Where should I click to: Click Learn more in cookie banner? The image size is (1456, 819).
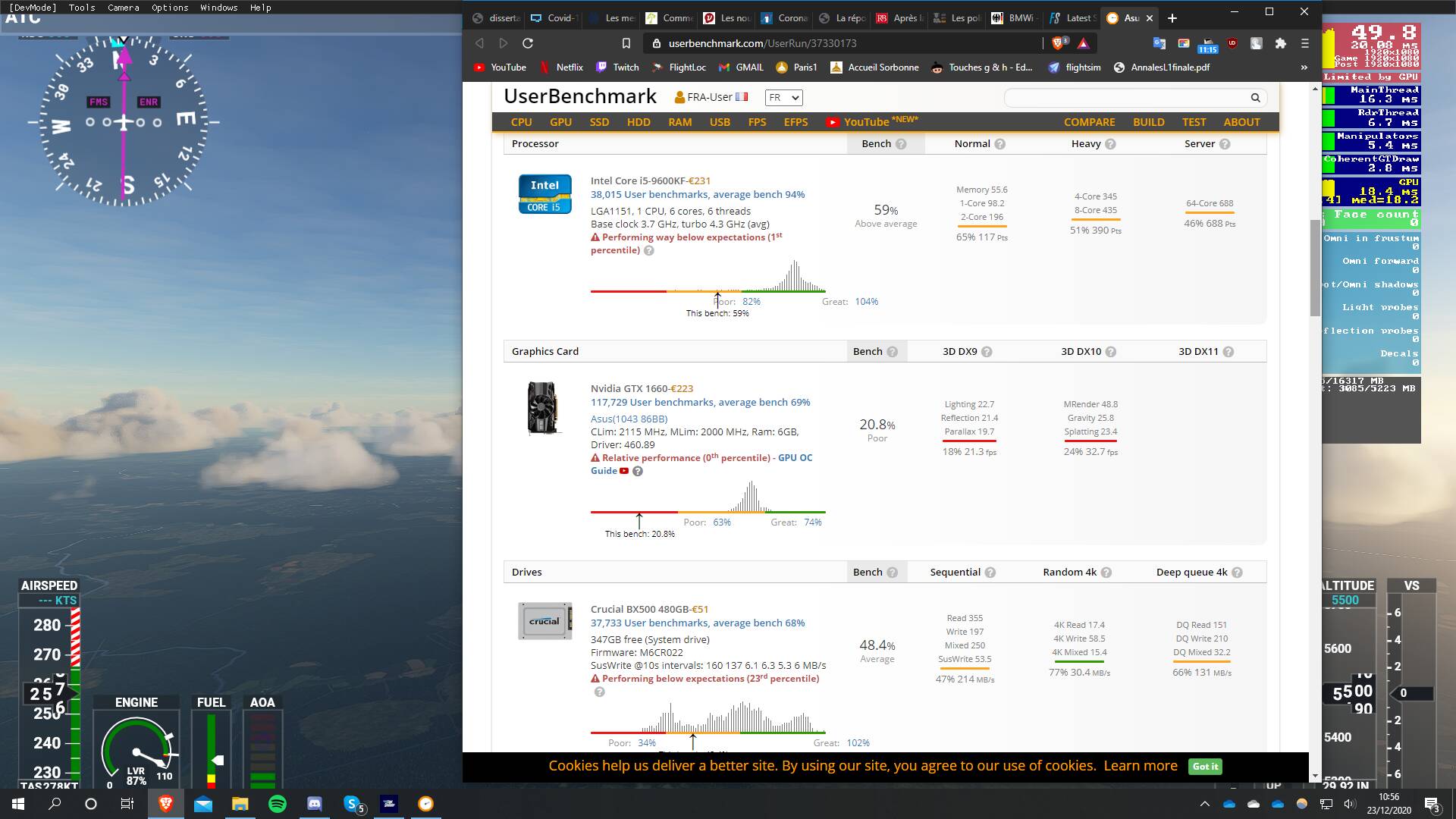point(1140,766)
